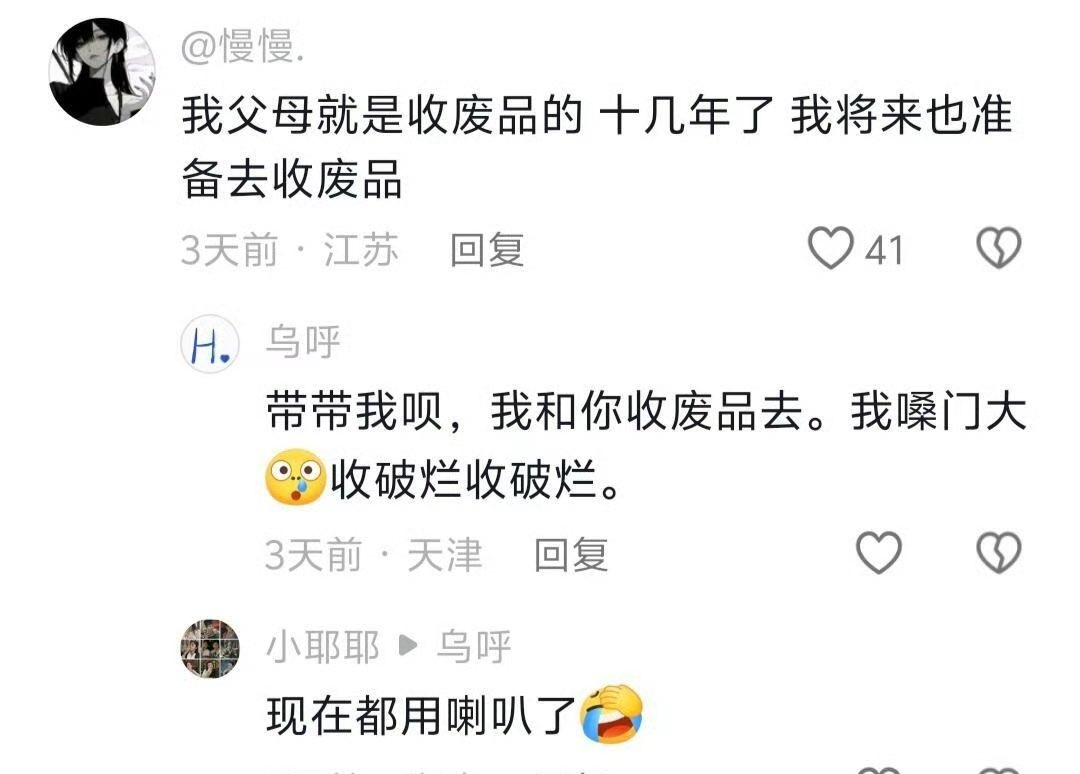
Task: Tap the shocked face emoji in 乌呼's reply
Action: [x=295, y=477]
